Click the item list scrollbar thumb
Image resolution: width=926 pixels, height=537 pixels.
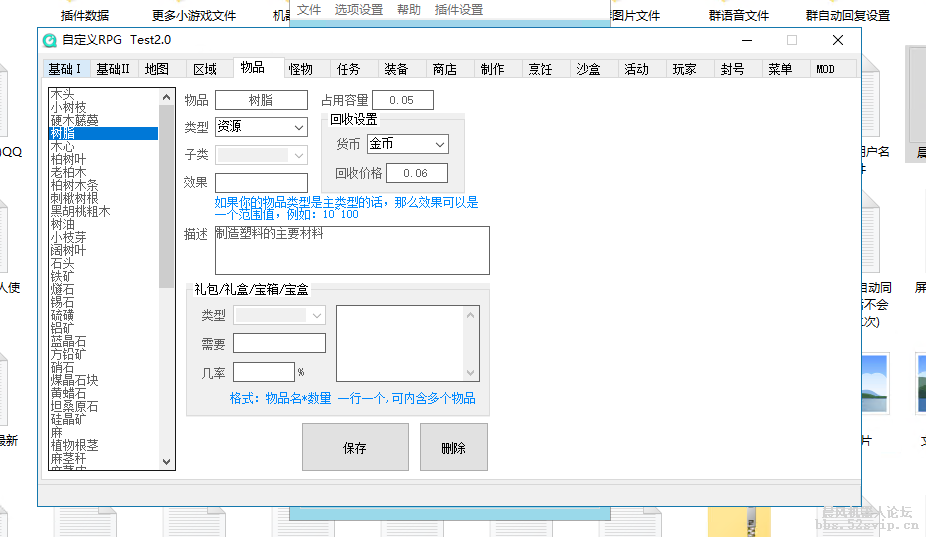pos(167,196)
